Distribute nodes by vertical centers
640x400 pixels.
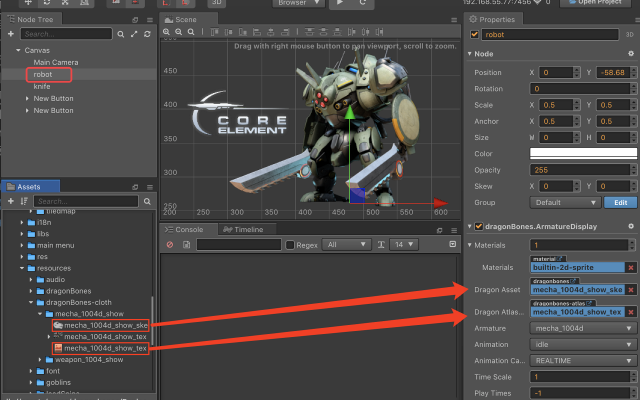pyautogui.click(x=324, y=32)
